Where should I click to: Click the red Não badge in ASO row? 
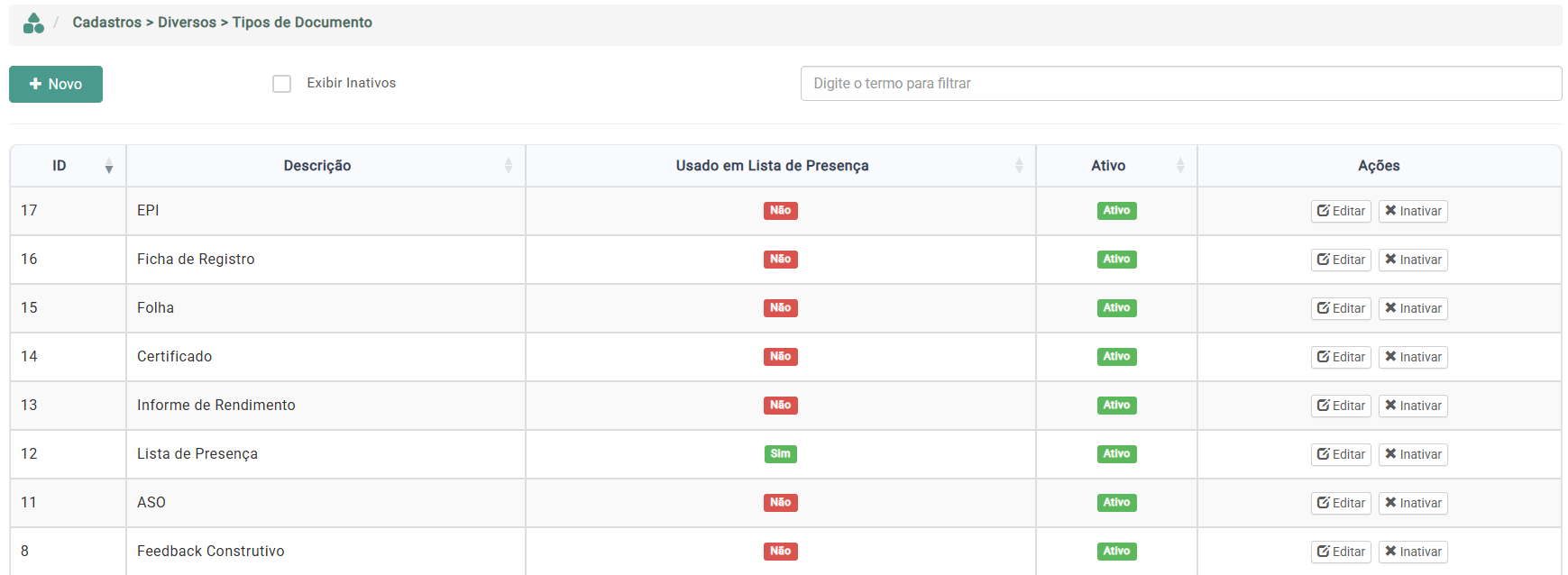tap(780, 503)
